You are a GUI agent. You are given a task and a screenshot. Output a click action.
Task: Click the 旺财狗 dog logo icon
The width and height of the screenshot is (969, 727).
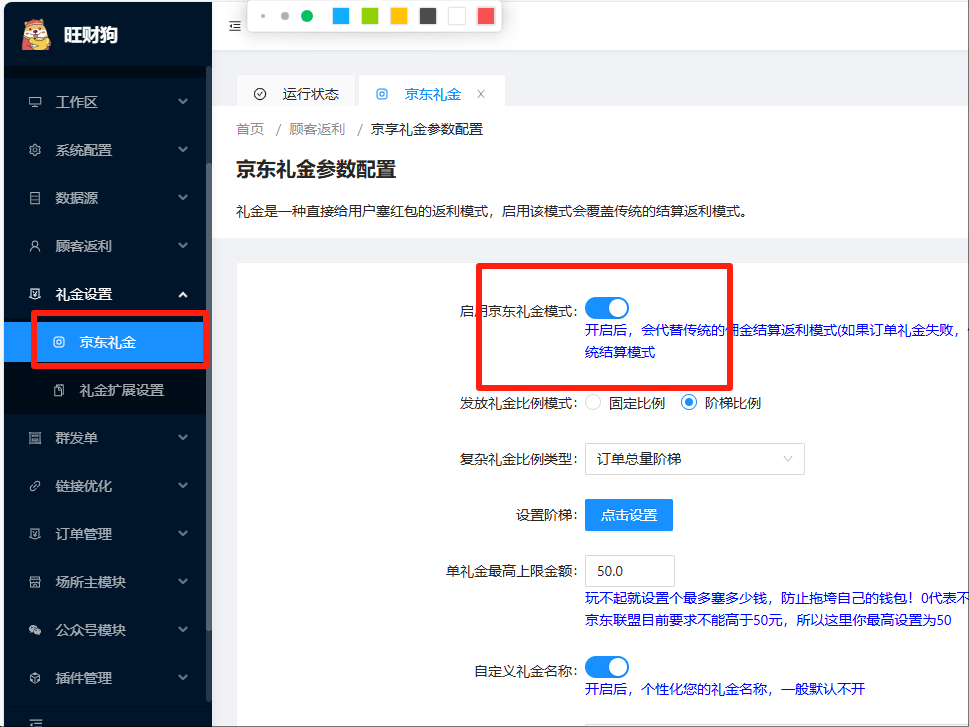click(x=37, y=34)
